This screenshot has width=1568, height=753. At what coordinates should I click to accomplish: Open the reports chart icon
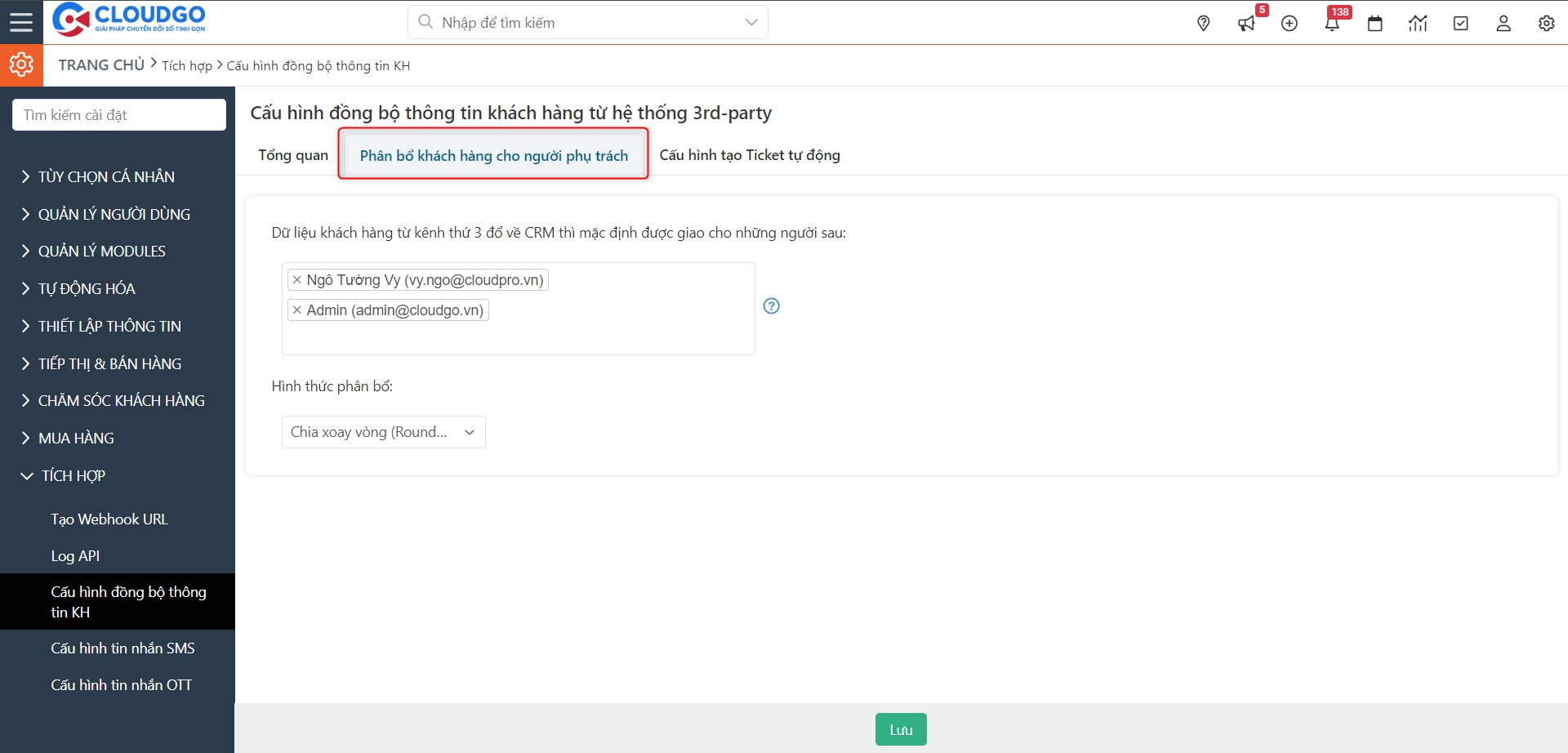1418,24
